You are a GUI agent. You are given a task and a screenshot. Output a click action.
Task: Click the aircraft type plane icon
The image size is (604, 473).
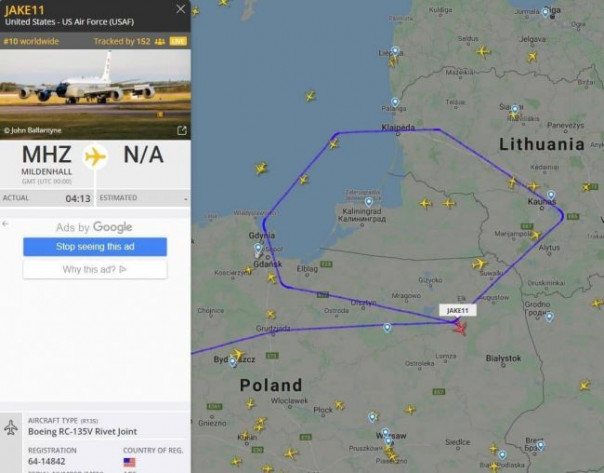[x=11, y=428]
